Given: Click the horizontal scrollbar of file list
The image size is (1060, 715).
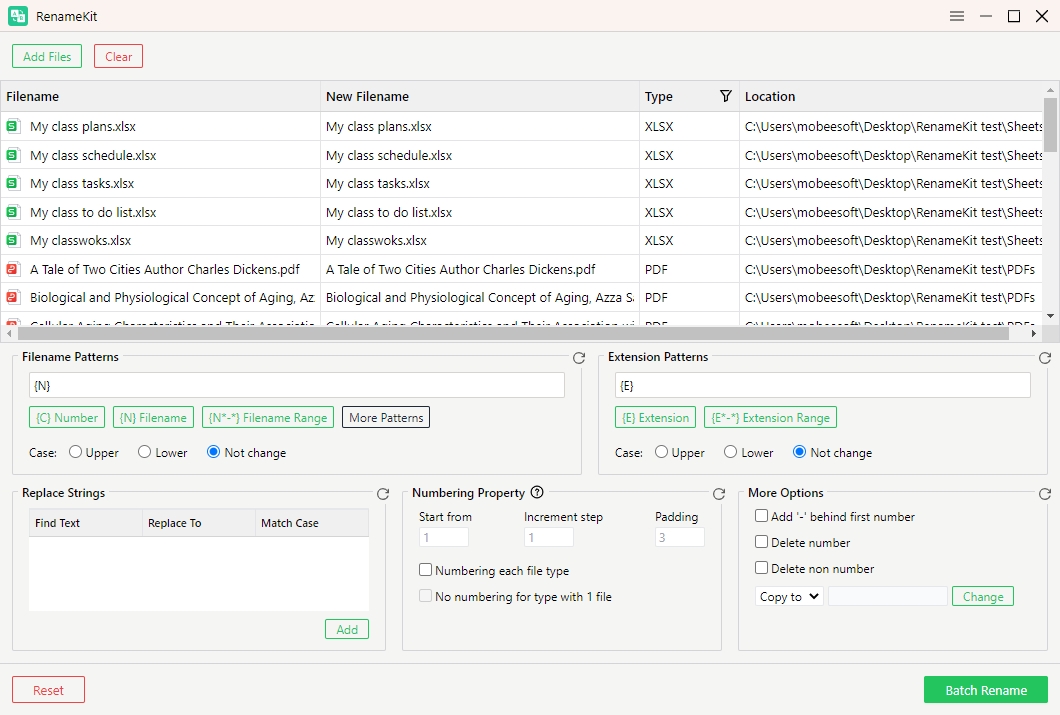Looking at the screenshot, I should pyautogui.click(x=519, y=333).
